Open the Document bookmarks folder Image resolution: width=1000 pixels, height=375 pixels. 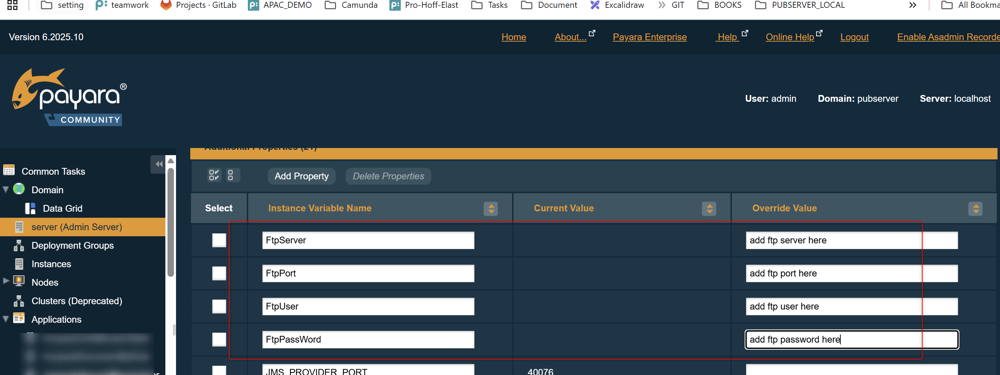[549, 5]
